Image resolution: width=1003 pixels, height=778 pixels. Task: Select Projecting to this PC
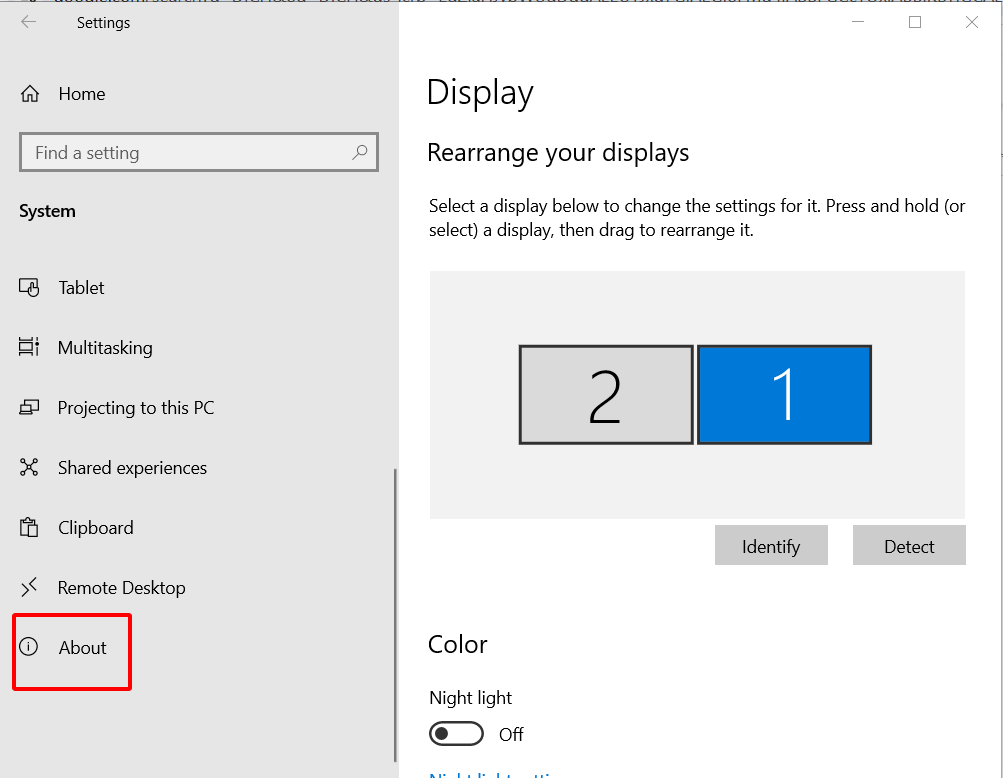135,408
